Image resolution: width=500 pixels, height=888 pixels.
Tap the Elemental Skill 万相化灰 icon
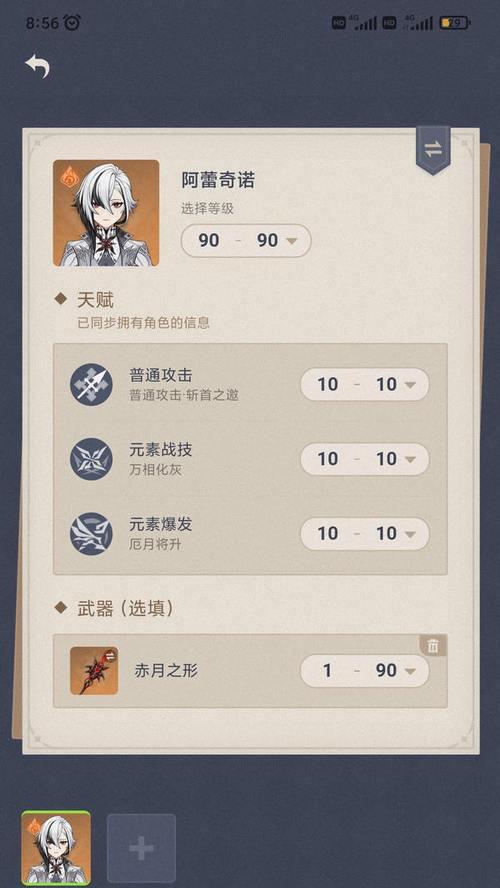pos(91,459)
